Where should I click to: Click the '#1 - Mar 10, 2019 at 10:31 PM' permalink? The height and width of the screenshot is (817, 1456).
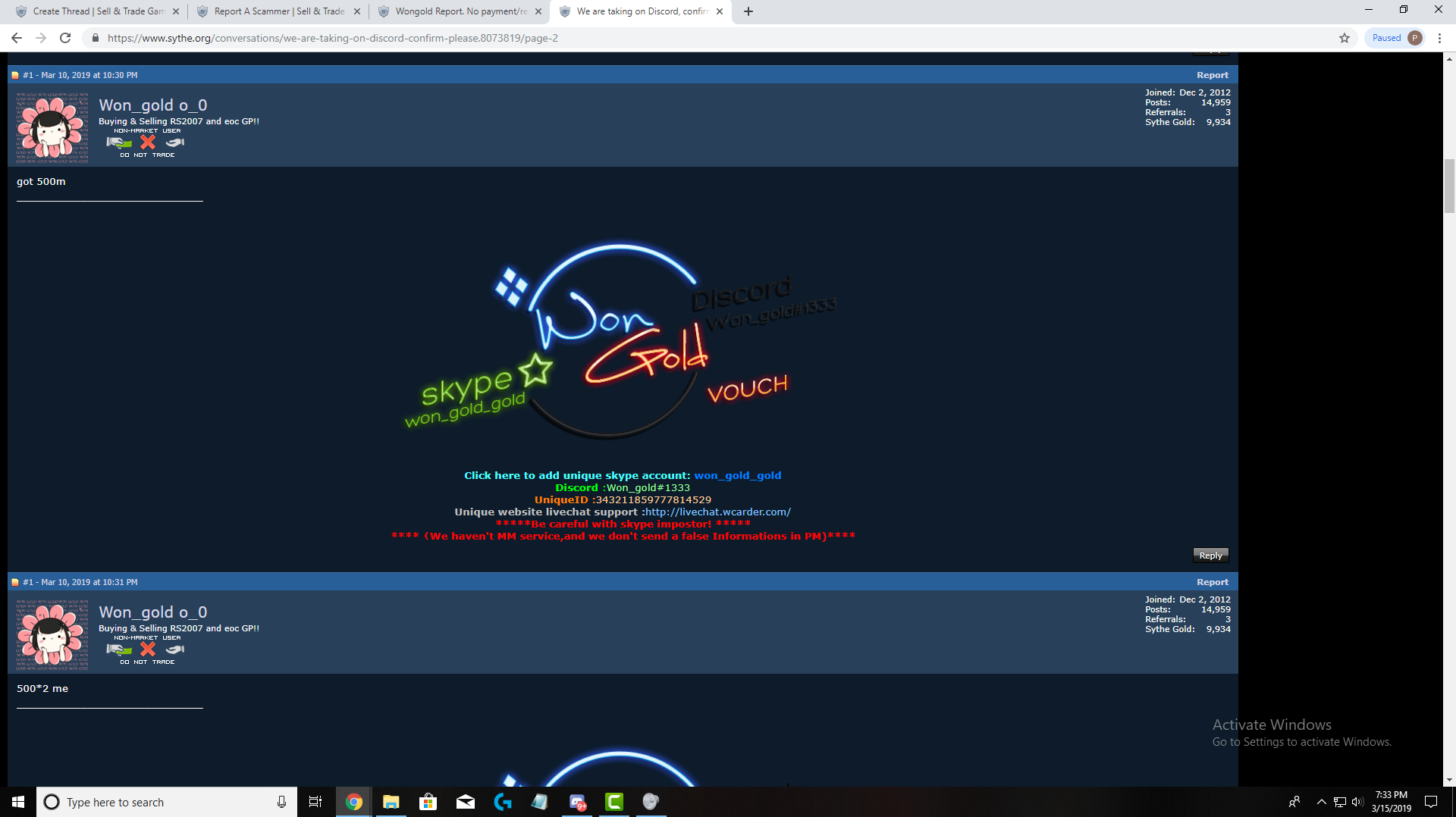pyautogui.click(x=80, y=582)
